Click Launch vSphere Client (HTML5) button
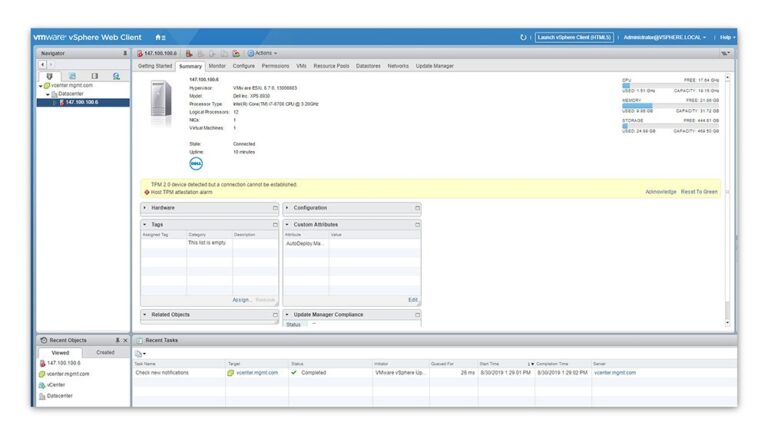The height and width of the screenshot is (435, 768). coord(574,37)
